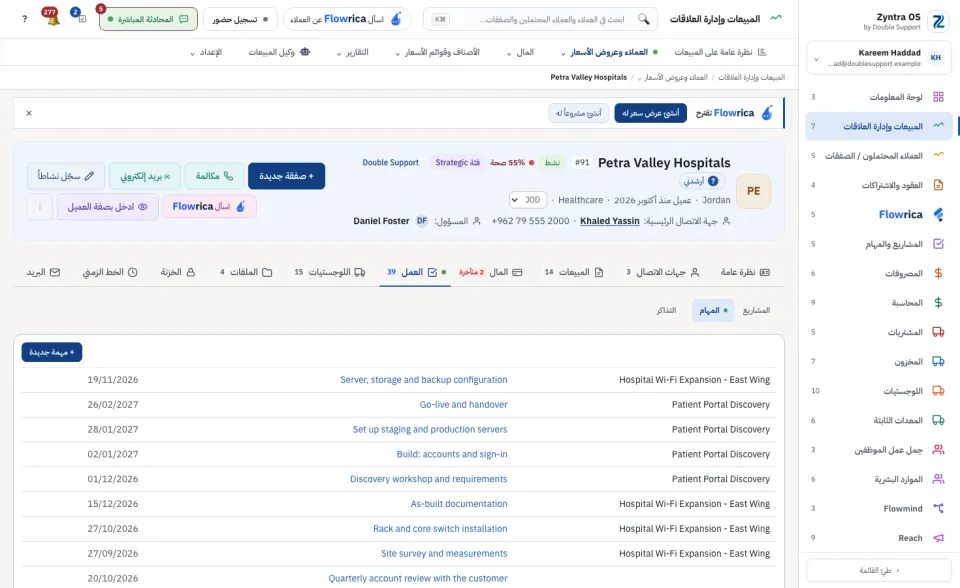This screenshot has height=588, width=960.
Task: Open وكيل المبيعات menu item
Action: (x=279, y=52)
